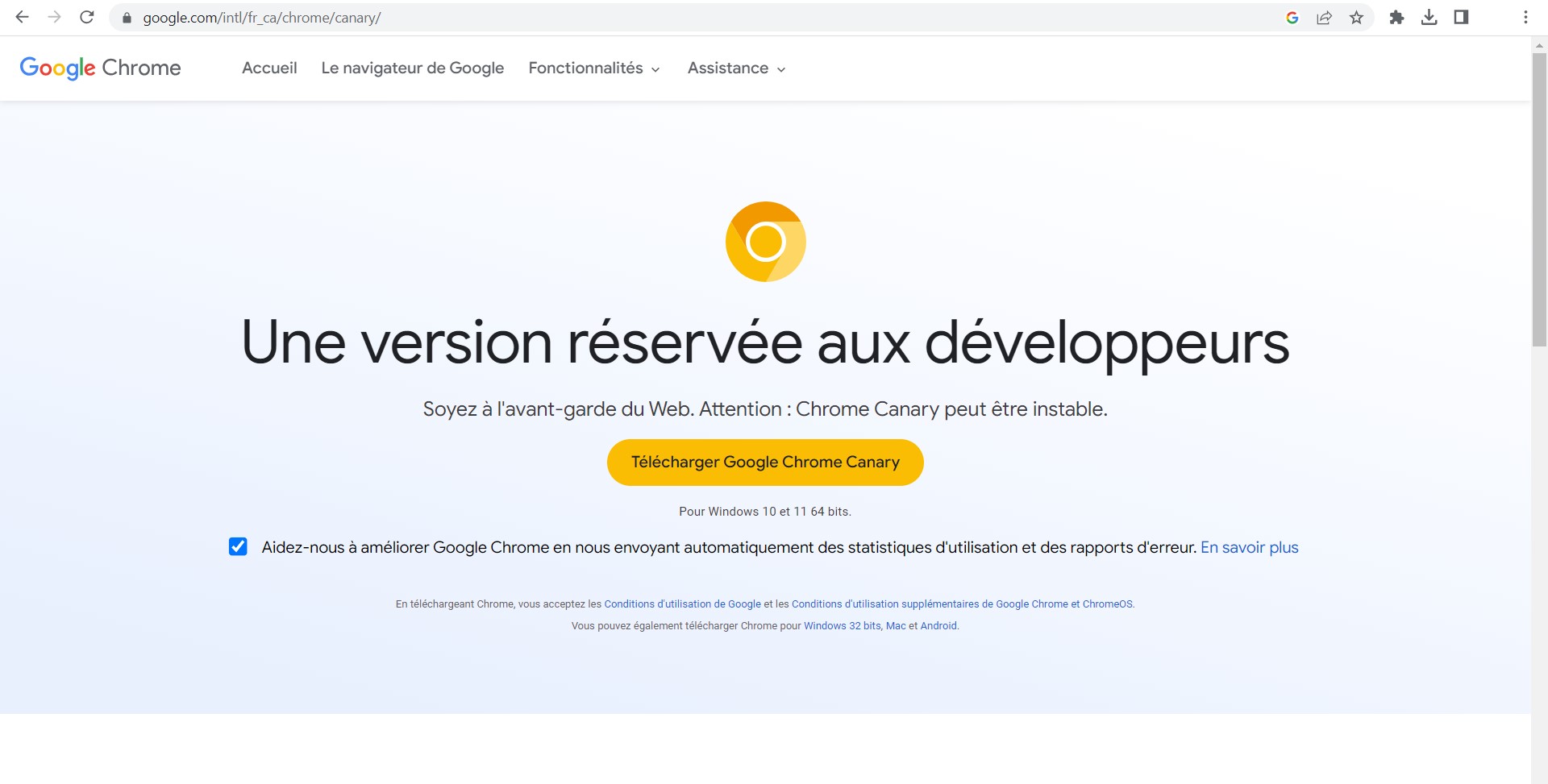Screen dimensions: 1548x784
Task: Open the En savoir plus link
Action: click(x=1249, y=548)
